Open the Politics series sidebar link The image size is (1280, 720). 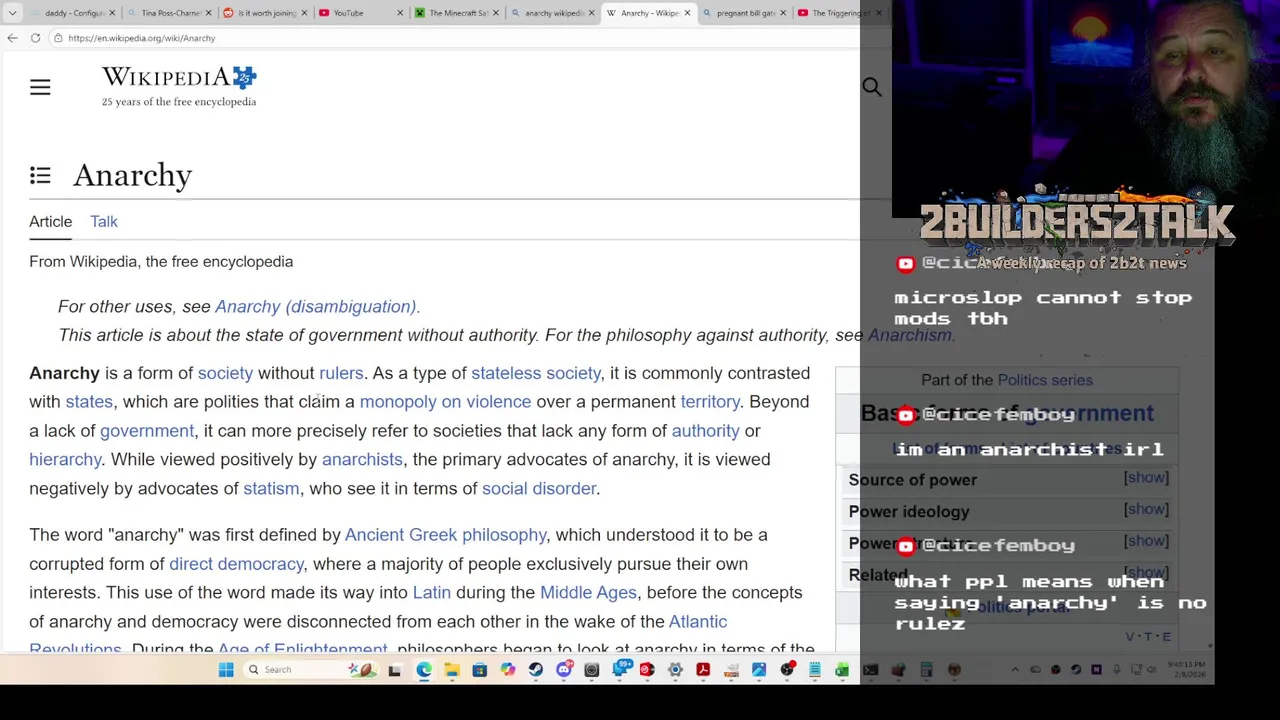1045,380
